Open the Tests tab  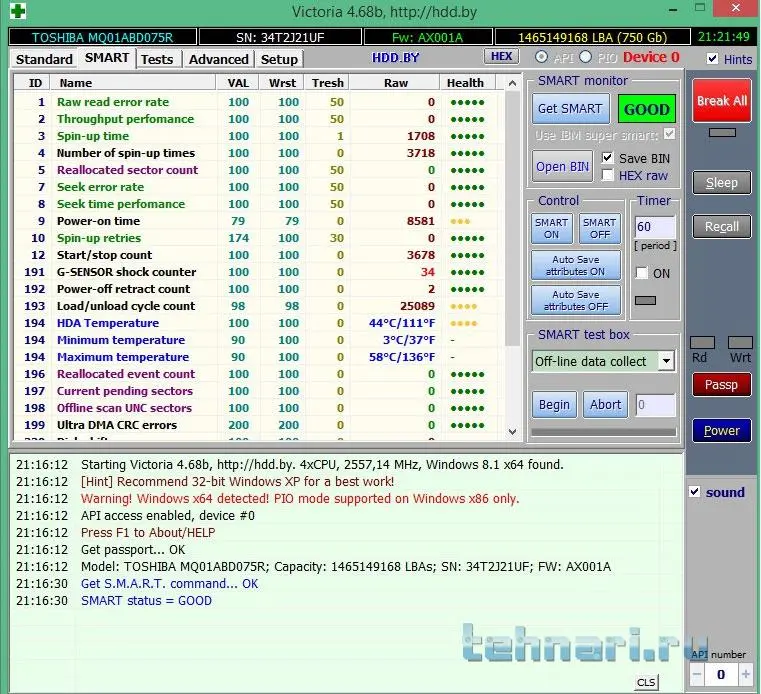click(157, 59)
